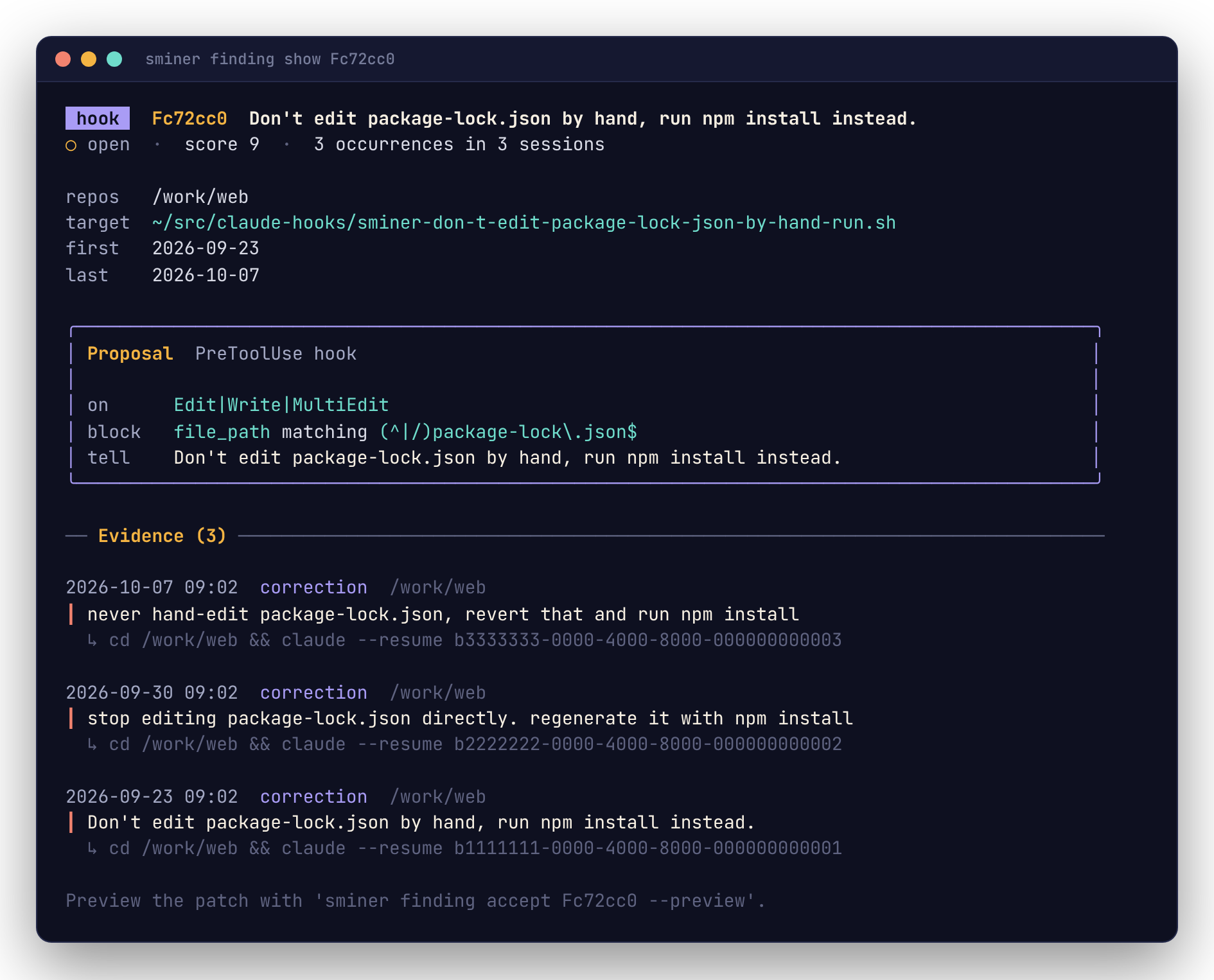The height and width of the screenshot is (980, 1214).
Task: Click the timestamp 2026-10-07 09:02
Action: 152,588
